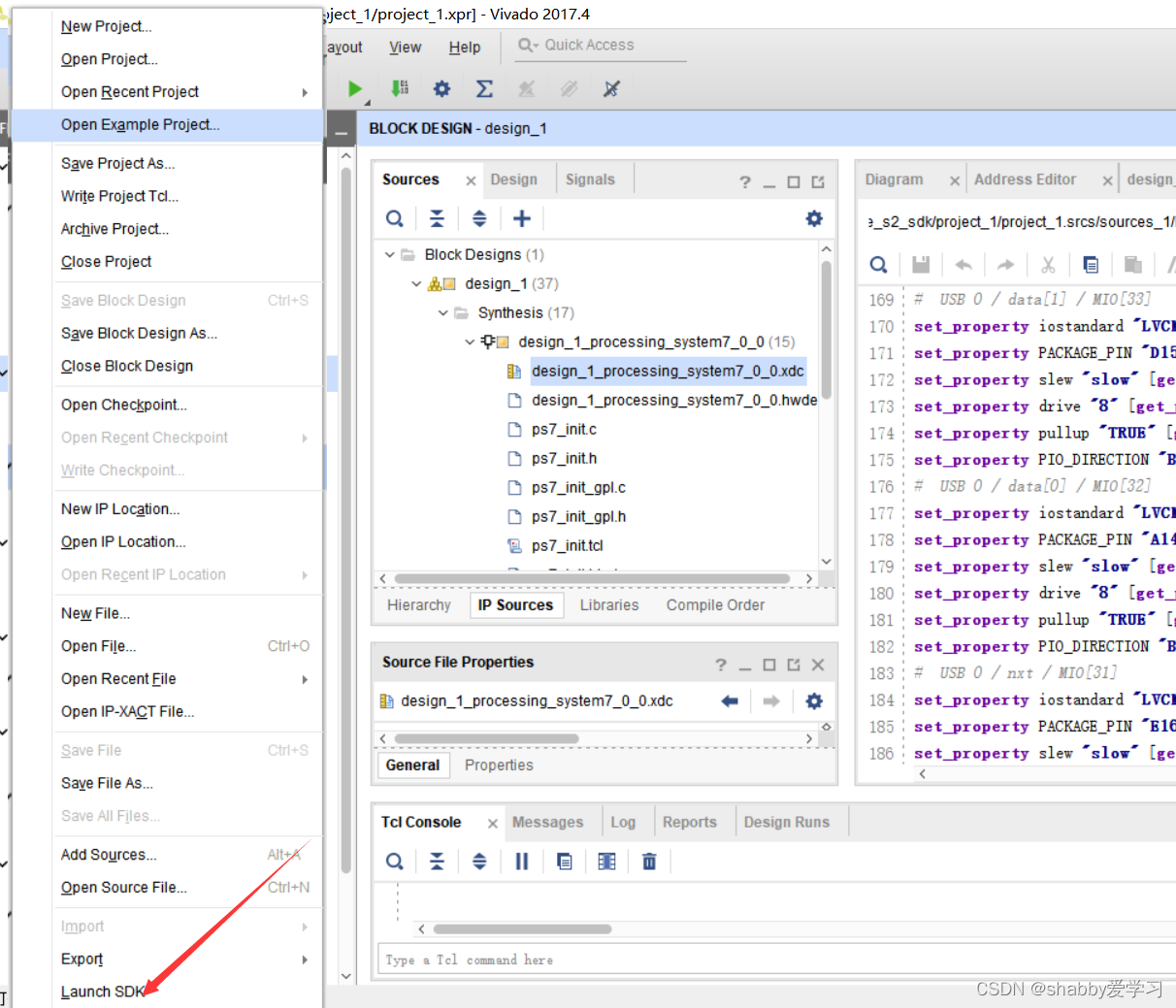Expand all items in Sources panel
Screen dimensions: 1176x1008
[x=479, y=218]
